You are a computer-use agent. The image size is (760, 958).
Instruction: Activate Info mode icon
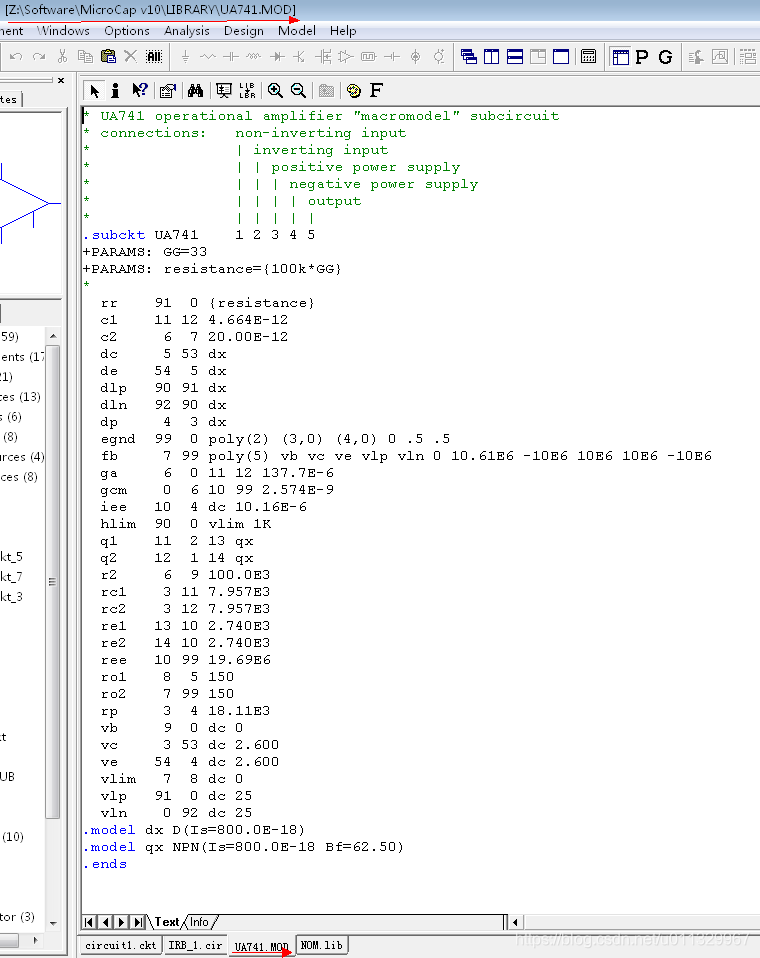pos(115,91)
